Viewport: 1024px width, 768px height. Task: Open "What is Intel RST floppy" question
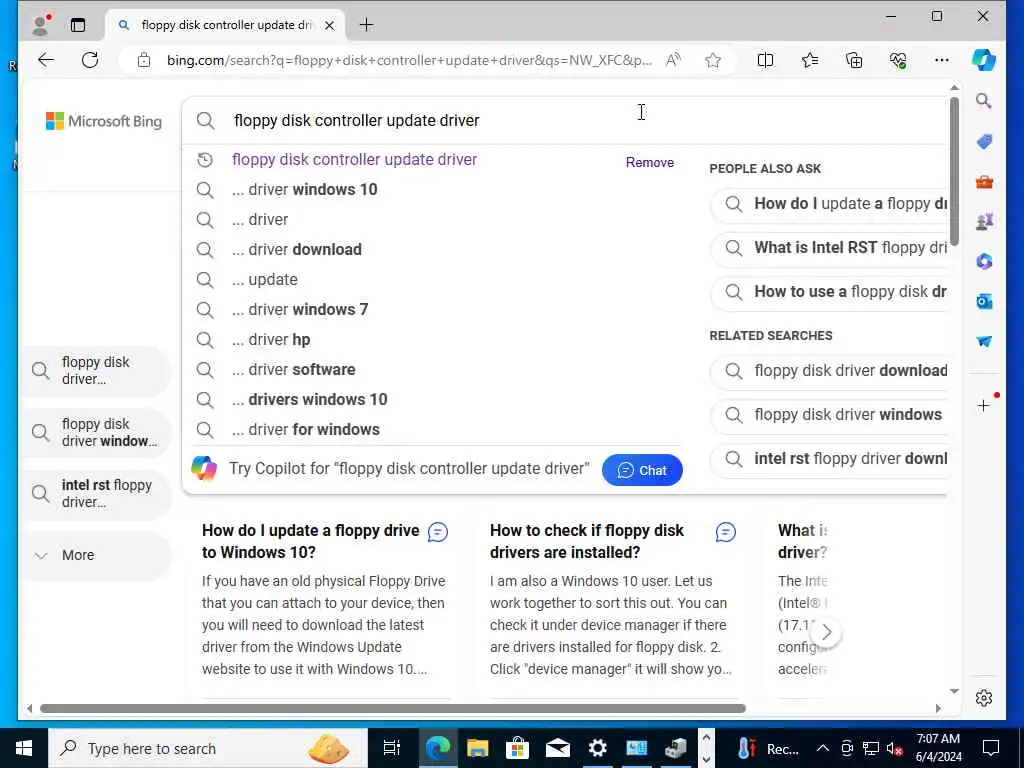coord(829,248)
